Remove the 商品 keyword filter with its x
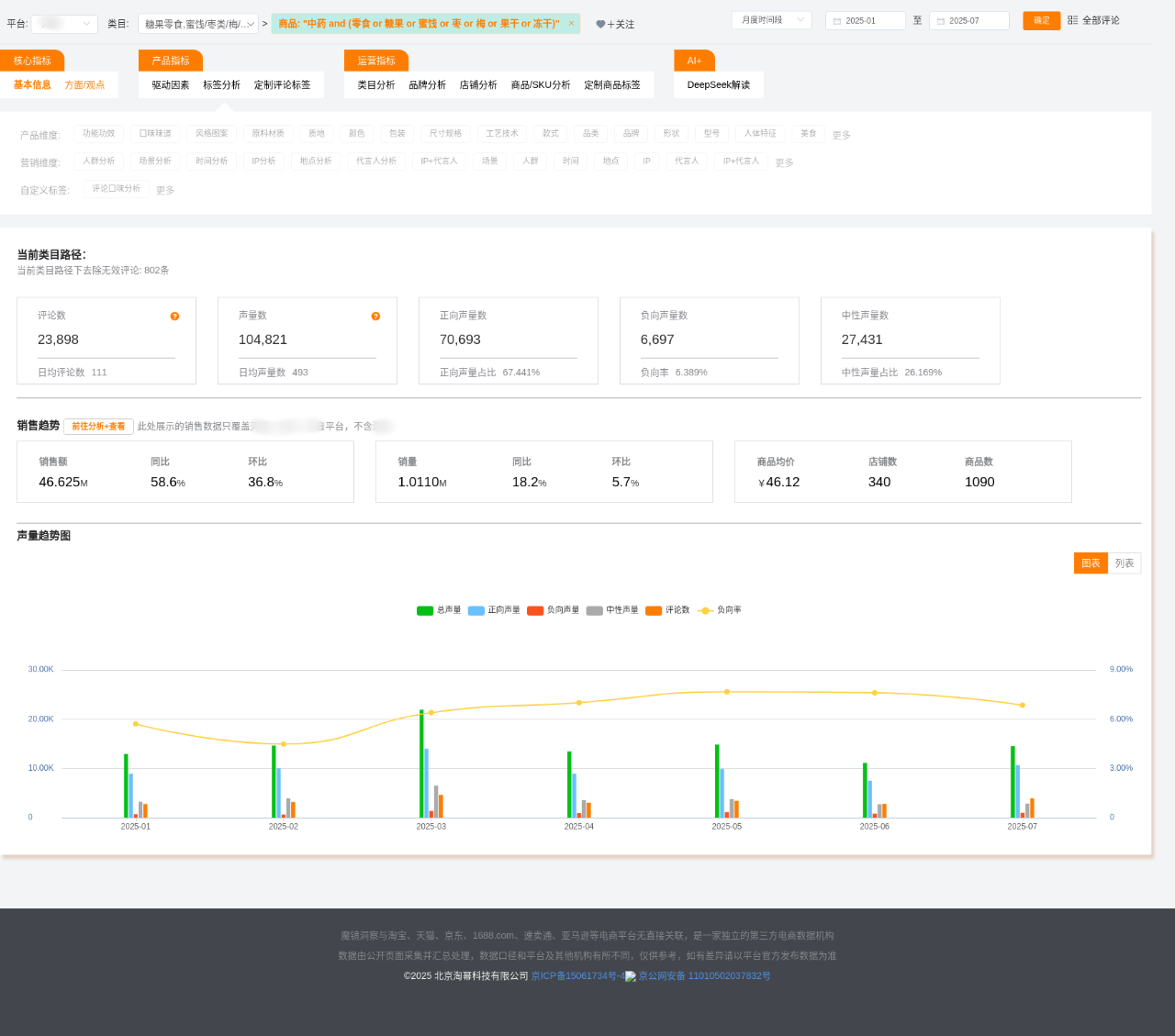Image resolution: width=1175 pixels, height=1036 pixels. coord(571,24)
